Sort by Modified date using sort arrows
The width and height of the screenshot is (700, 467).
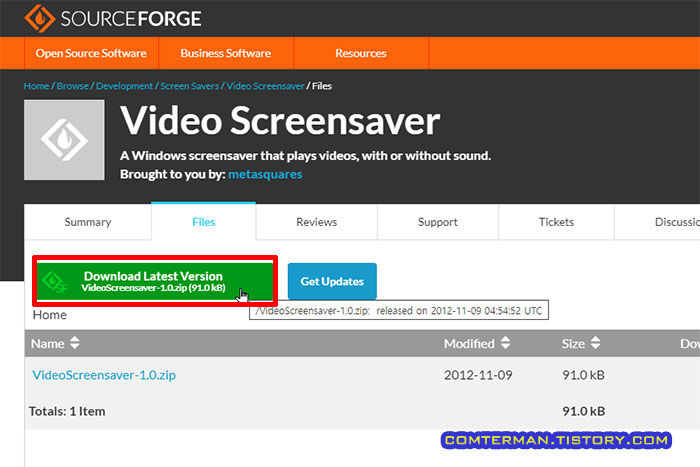pos(505,343)
